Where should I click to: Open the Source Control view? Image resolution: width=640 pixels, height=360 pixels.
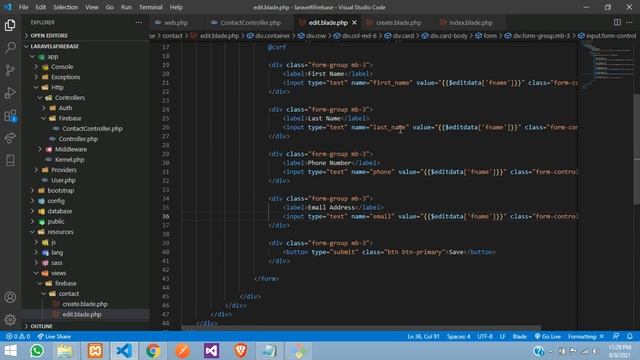(x=10, y=70)
